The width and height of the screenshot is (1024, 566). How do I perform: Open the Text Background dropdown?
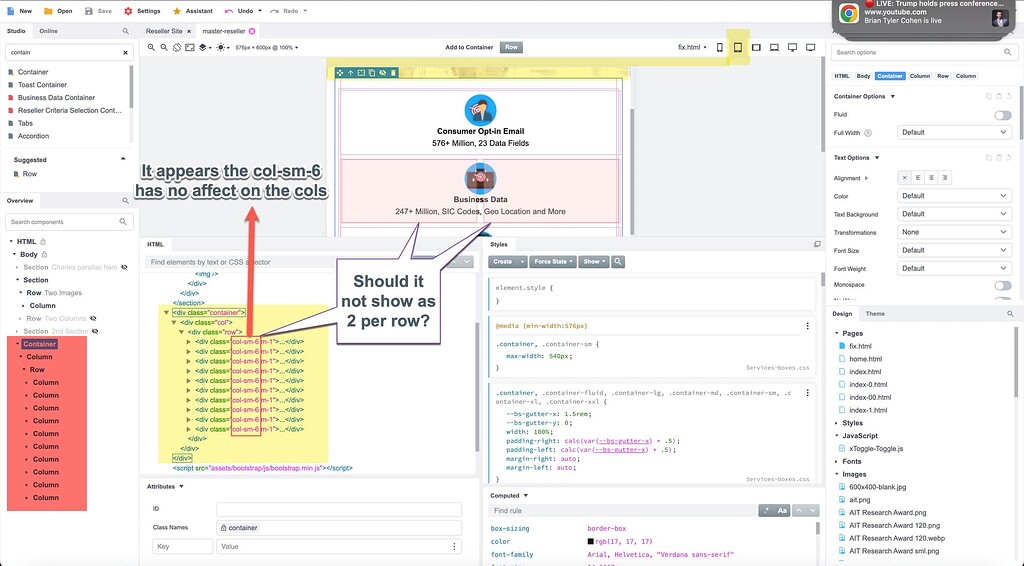954,214
